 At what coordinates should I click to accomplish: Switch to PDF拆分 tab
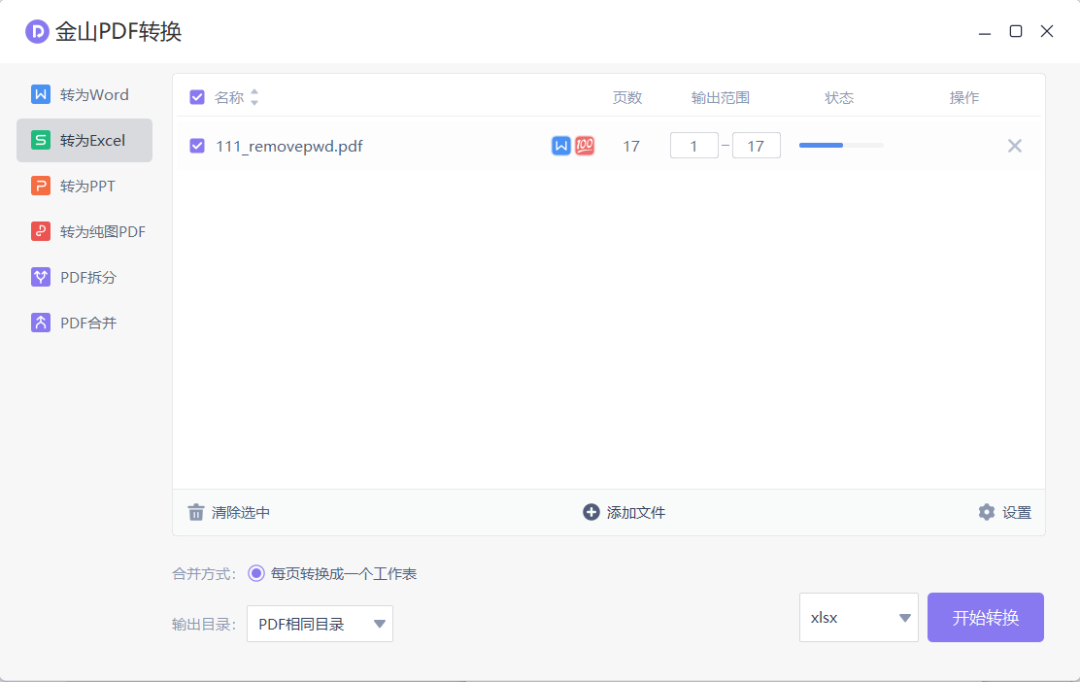click(85, 277)
